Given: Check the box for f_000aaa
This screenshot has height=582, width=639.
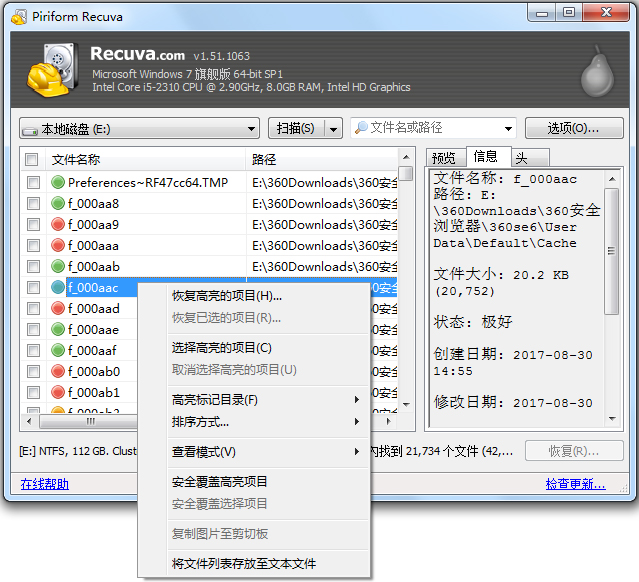Looking at the screenshot, I should [33, 245].
